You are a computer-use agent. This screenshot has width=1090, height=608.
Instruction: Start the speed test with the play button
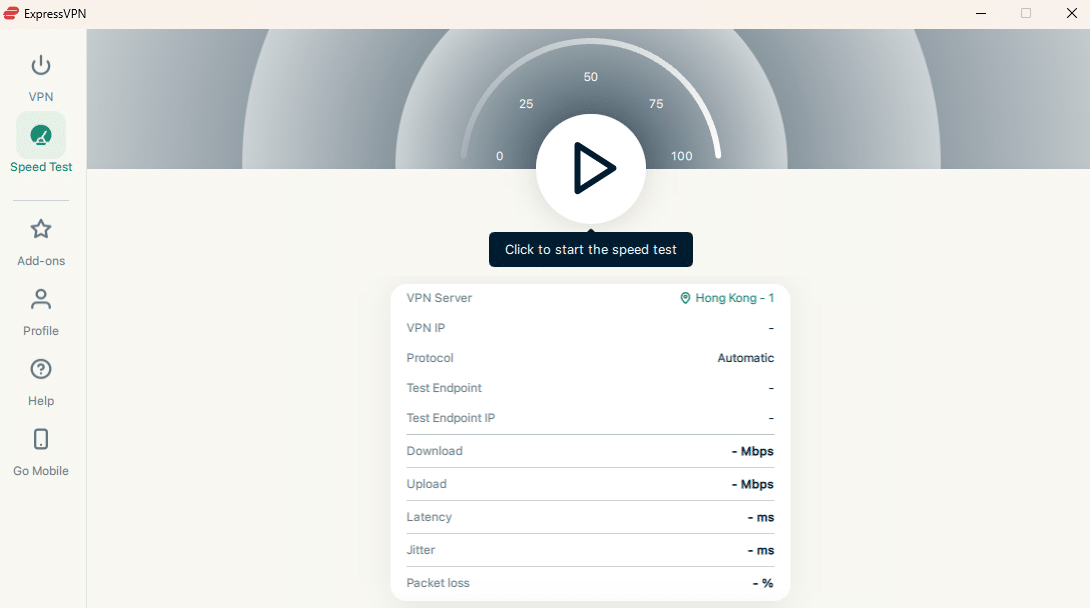click(x=591, y=168)
